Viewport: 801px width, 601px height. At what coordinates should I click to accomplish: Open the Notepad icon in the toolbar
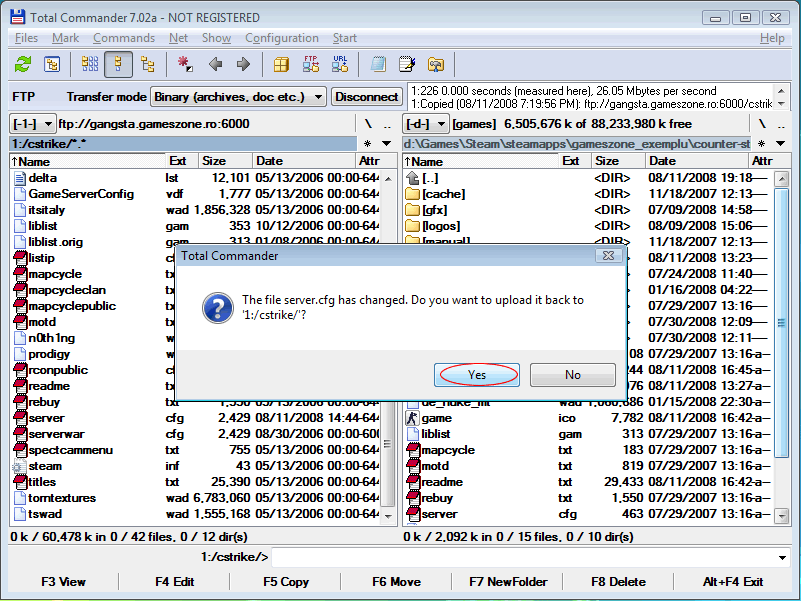click(378, 65)
